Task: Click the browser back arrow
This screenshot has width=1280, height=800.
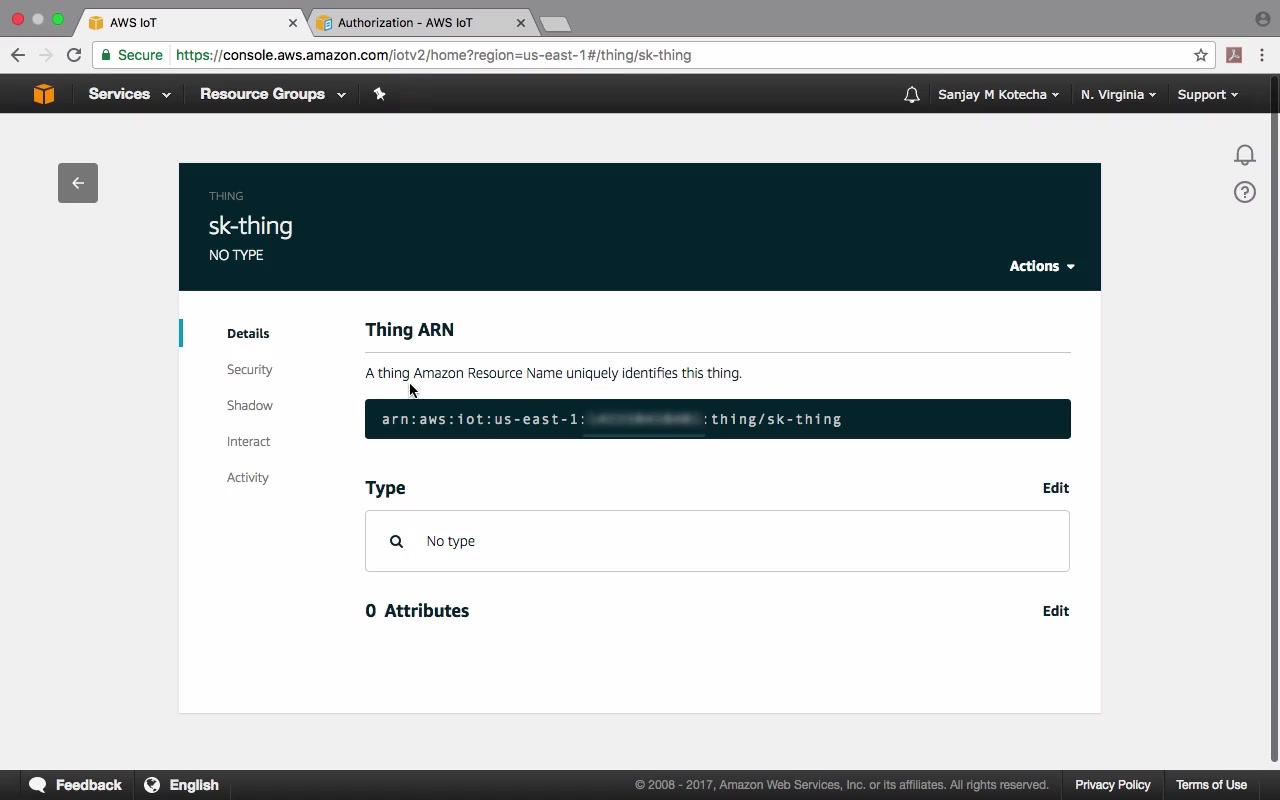Action: tap(18, 55)
